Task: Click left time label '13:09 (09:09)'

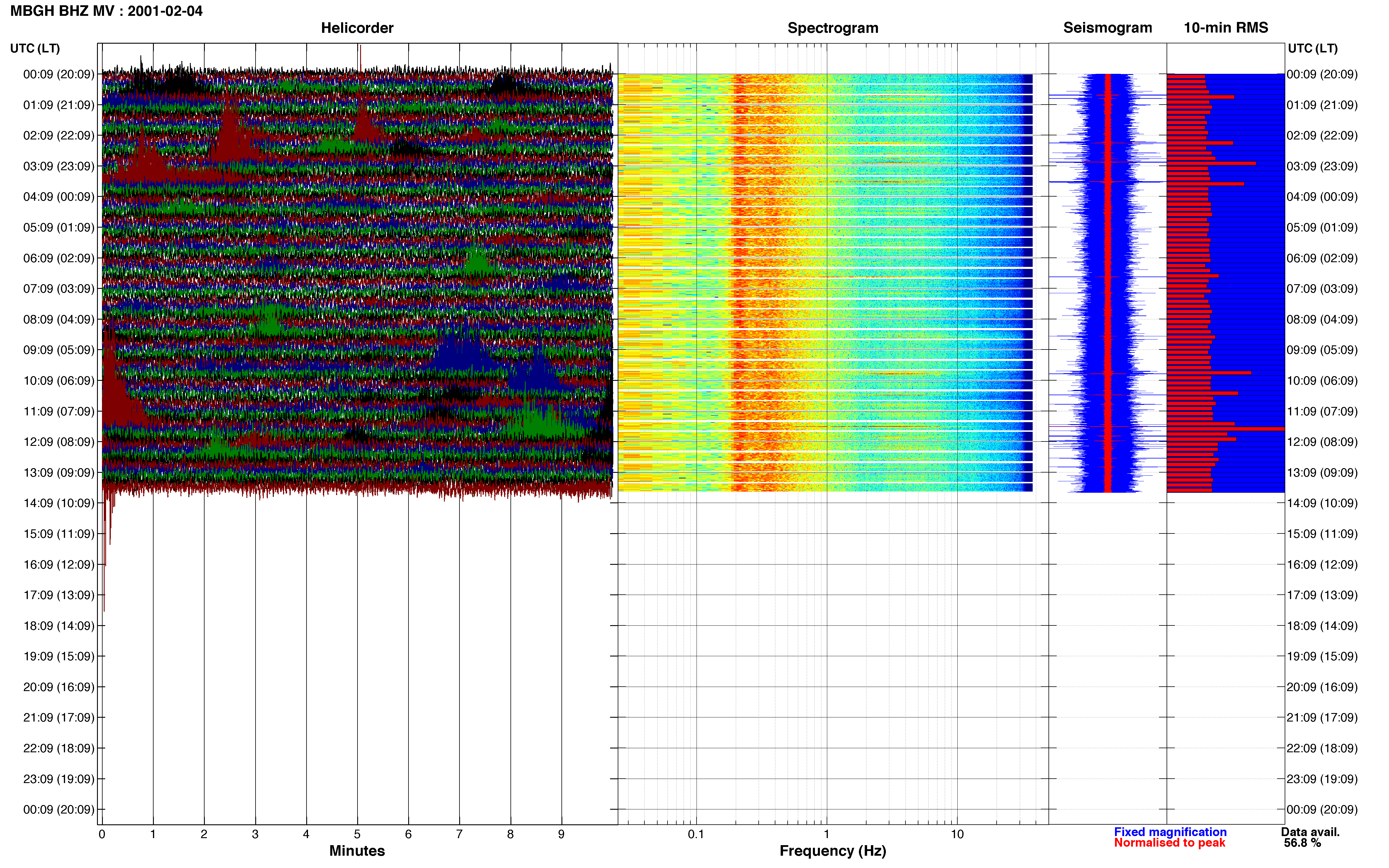Action: click(59, 473)
